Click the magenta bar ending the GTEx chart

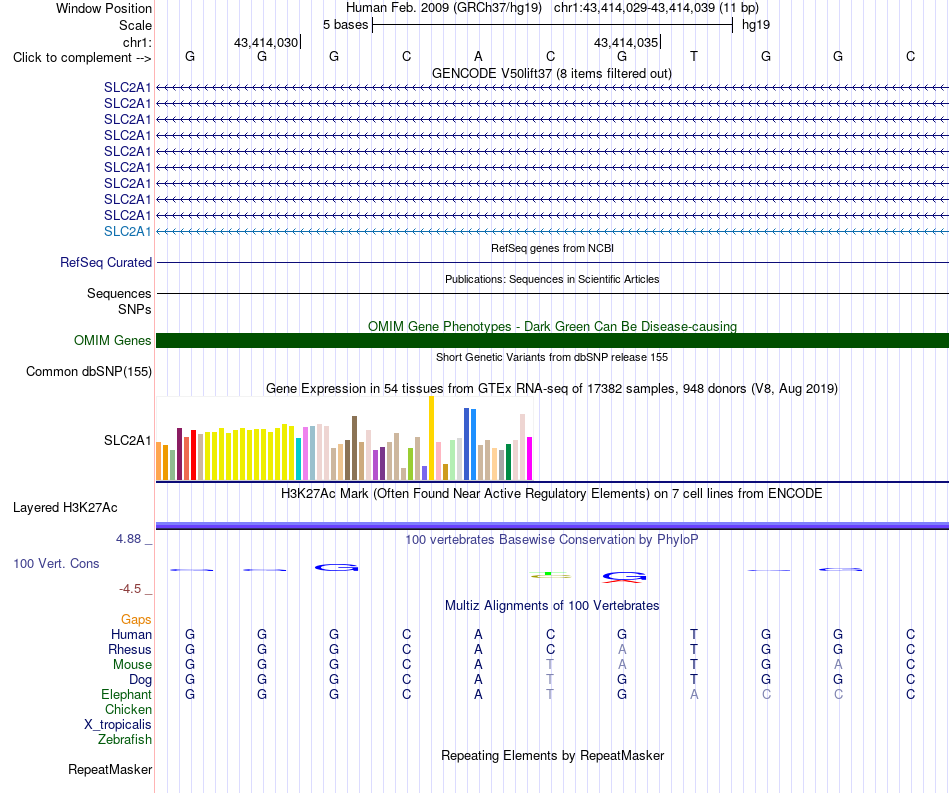pyautogui.click(x=530, y=459)
